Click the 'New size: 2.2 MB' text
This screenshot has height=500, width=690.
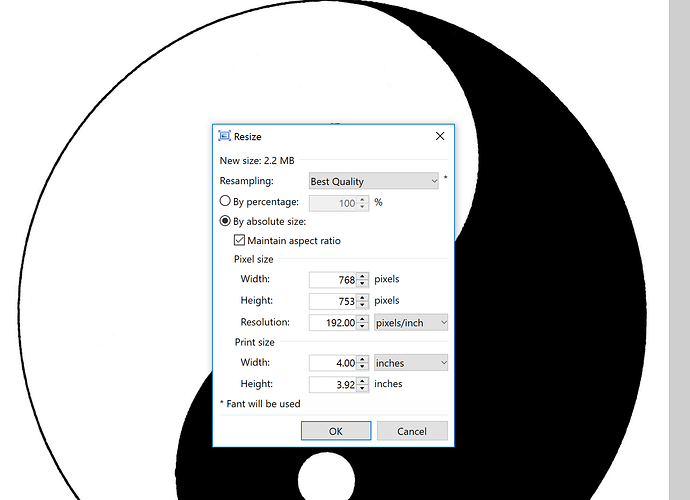257,160
